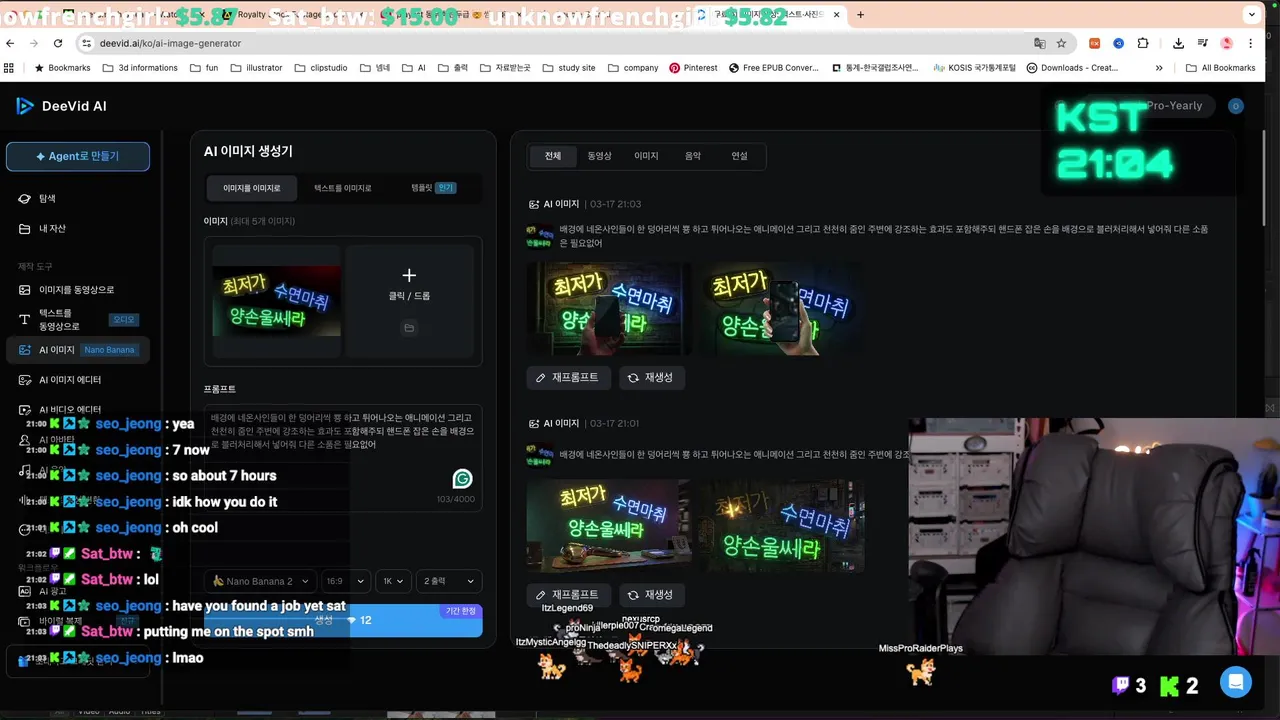Open the 16:9 aspect ratio dropdown
This screenshot has height=720, width=1280.
coord(345,581)
